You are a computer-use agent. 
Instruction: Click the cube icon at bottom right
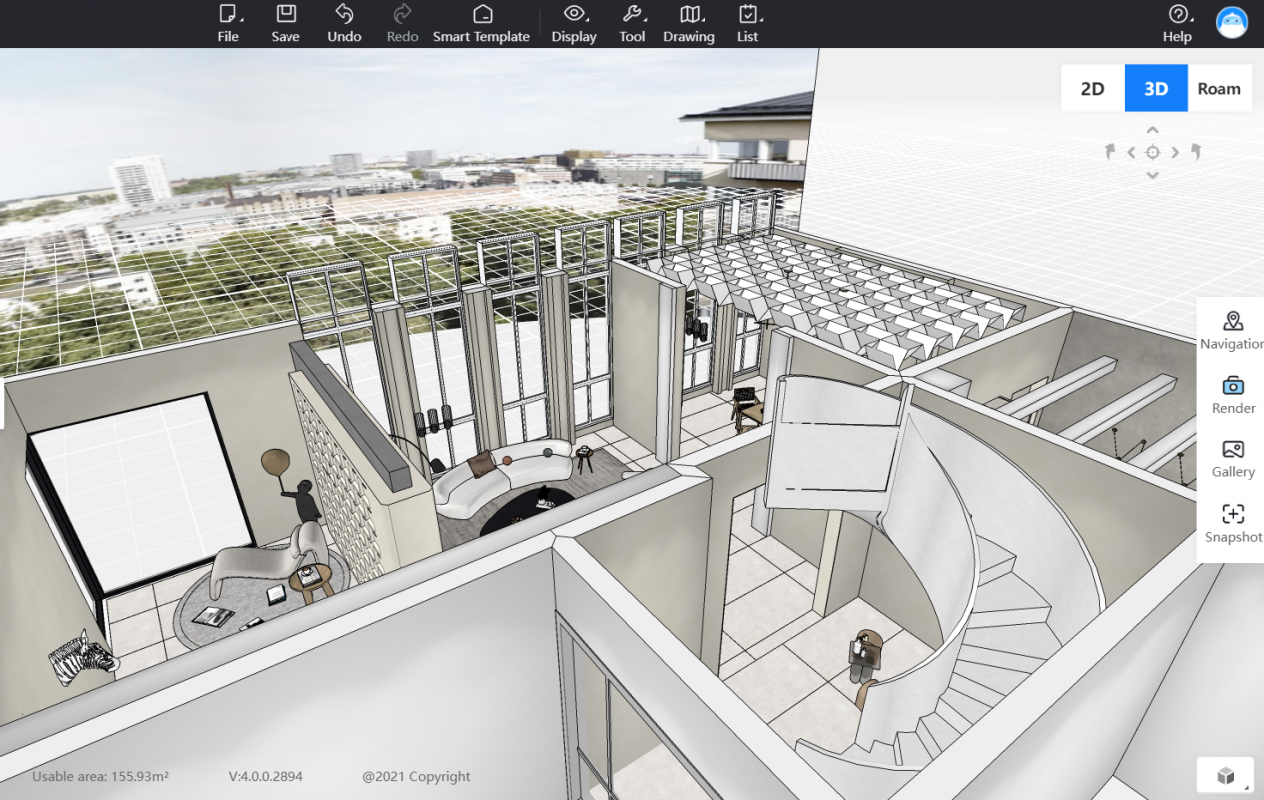point(1225,776)
